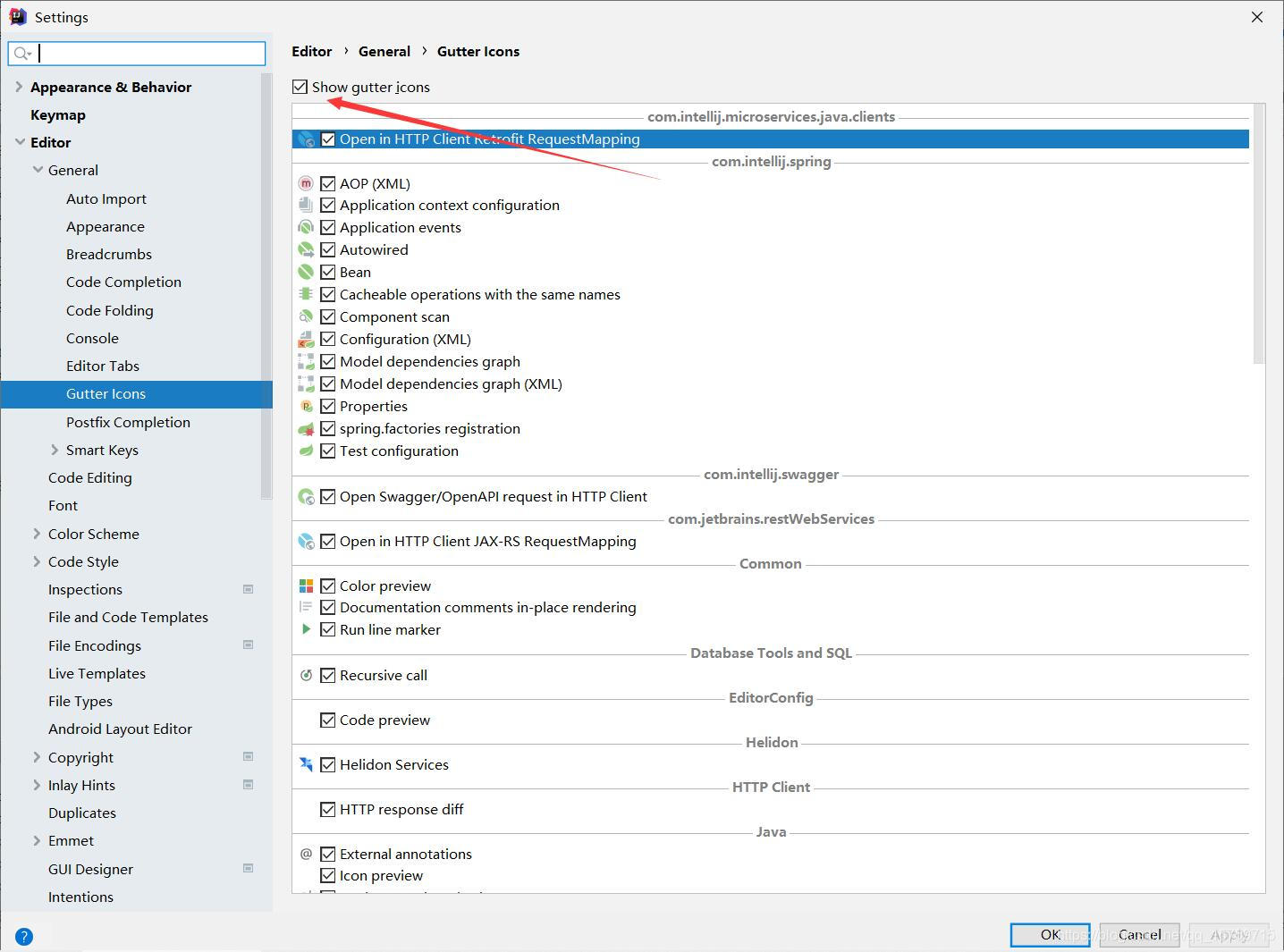Click the Editor breadcrumb link
Screen dimensions: 1284x952
tap(311, 51)
